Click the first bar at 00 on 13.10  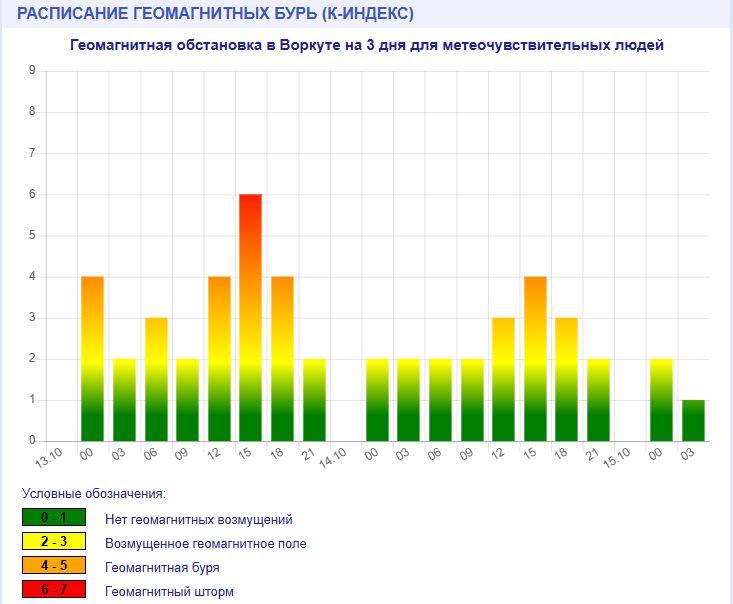[x=92, y=358]
